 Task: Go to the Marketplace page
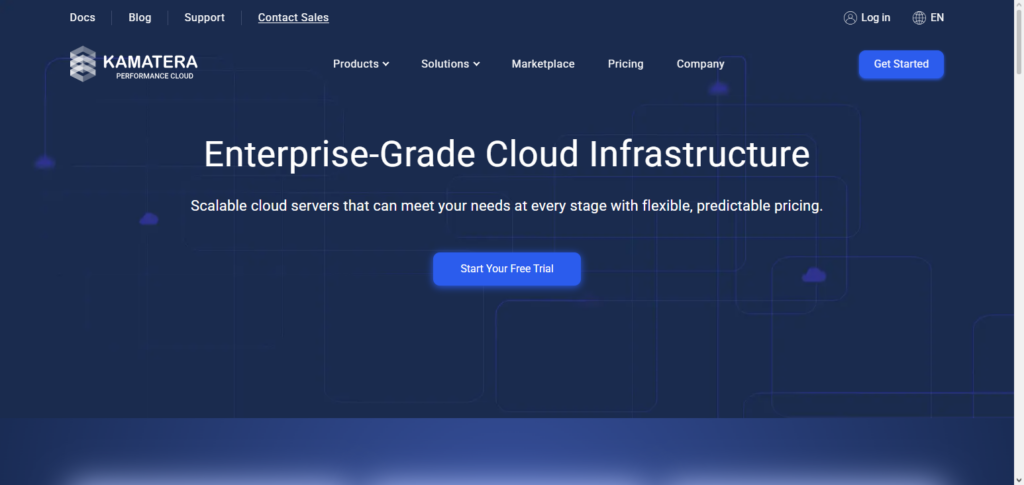543,64
